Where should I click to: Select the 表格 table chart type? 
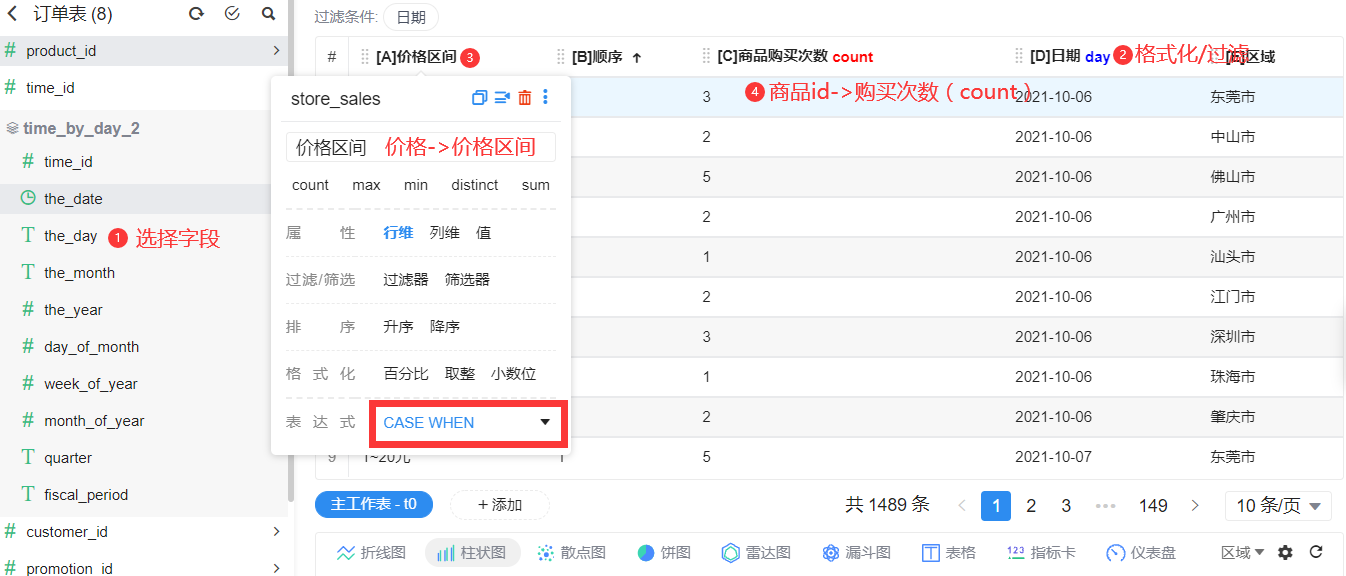[948, 552]
